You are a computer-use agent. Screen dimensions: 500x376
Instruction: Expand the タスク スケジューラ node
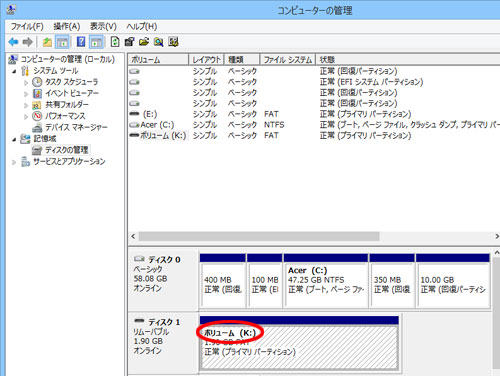pos(26,82)
